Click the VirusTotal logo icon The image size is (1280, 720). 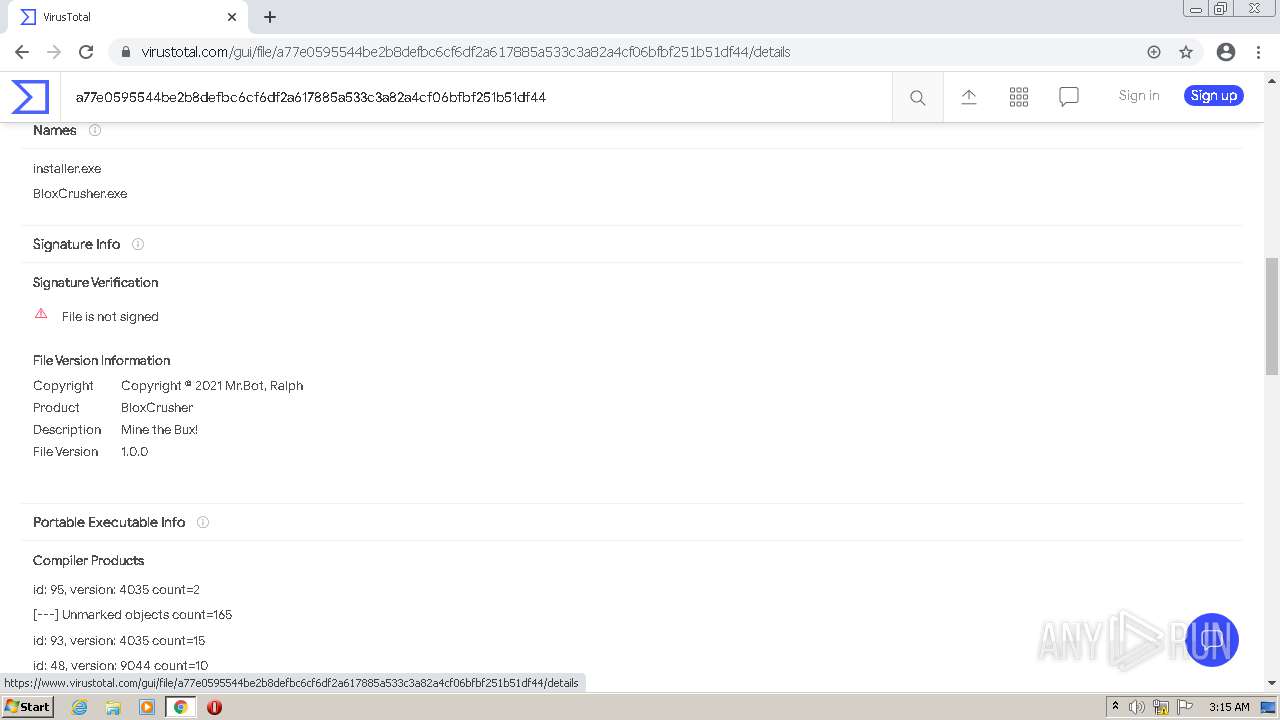pos(30,97)
